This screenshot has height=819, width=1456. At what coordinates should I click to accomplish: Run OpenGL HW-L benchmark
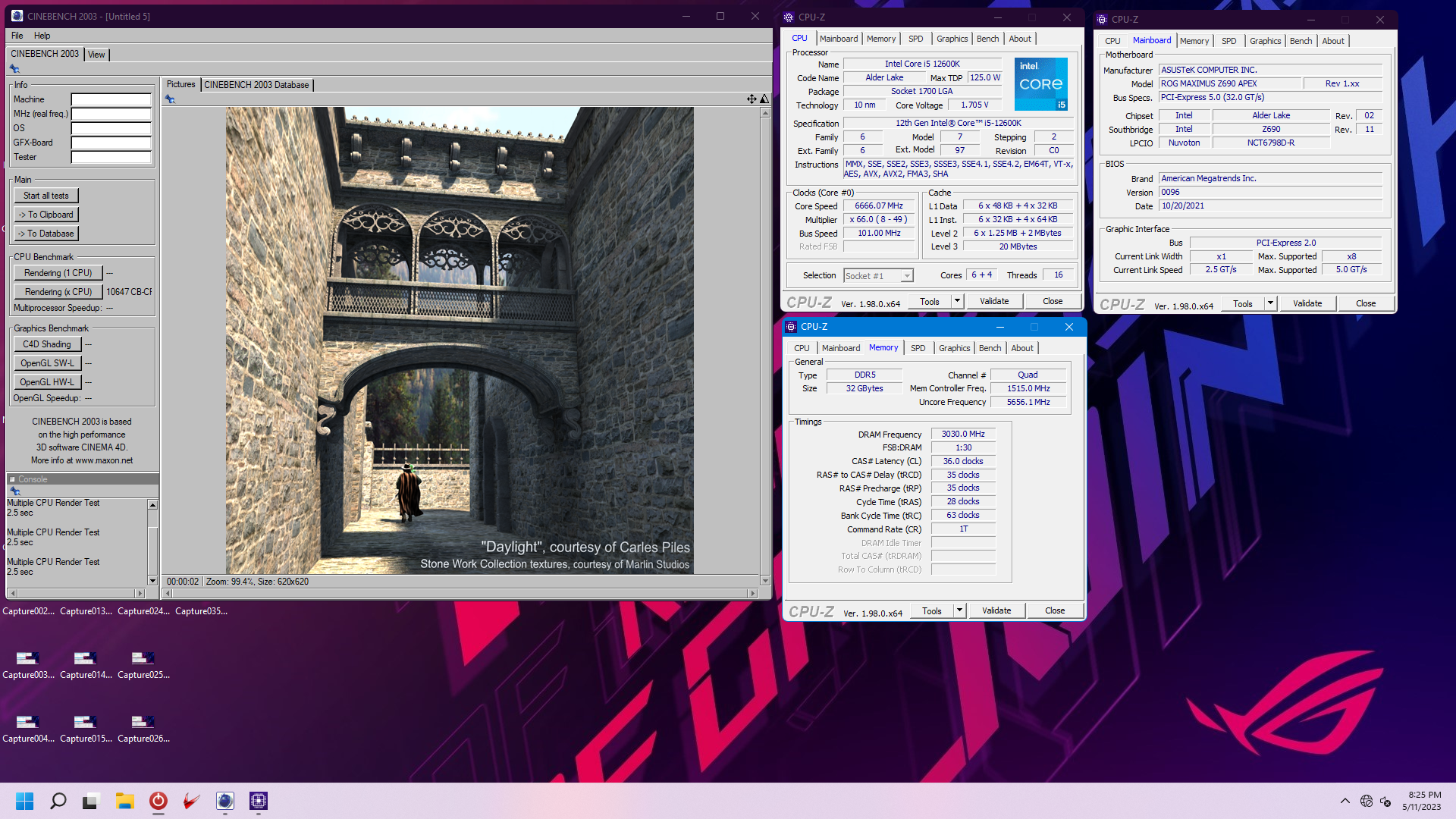point(47,382)
